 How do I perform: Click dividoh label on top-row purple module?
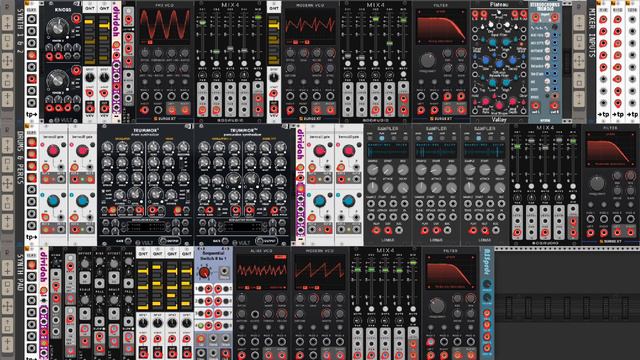[116, 22]
